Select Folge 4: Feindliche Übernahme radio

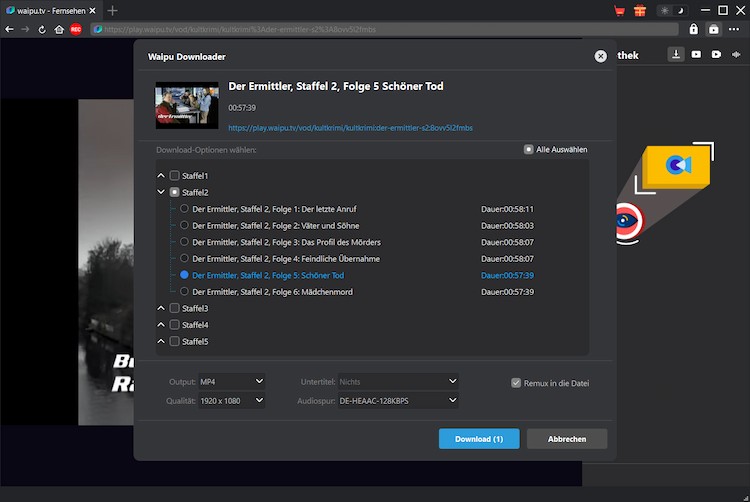pos(184,258)
